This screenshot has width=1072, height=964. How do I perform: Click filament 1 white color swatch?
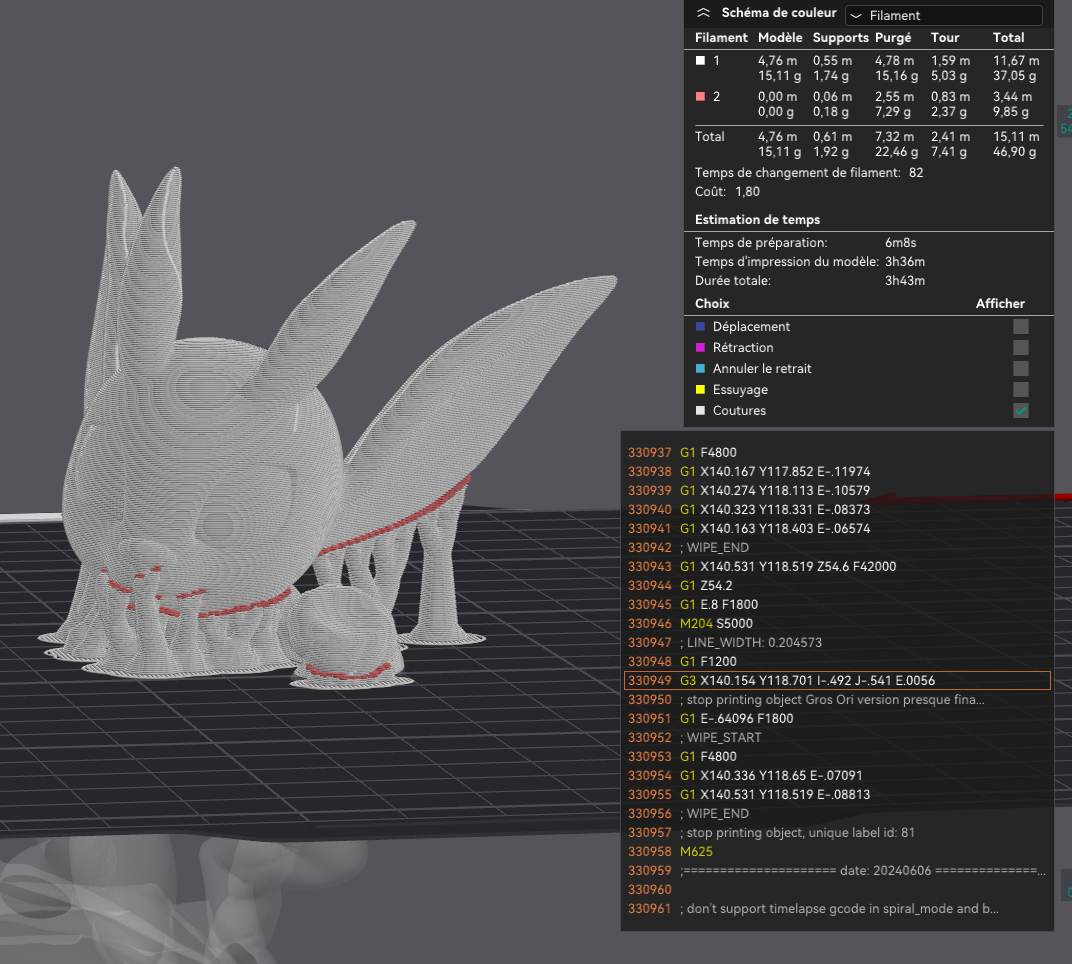point(700,61)
